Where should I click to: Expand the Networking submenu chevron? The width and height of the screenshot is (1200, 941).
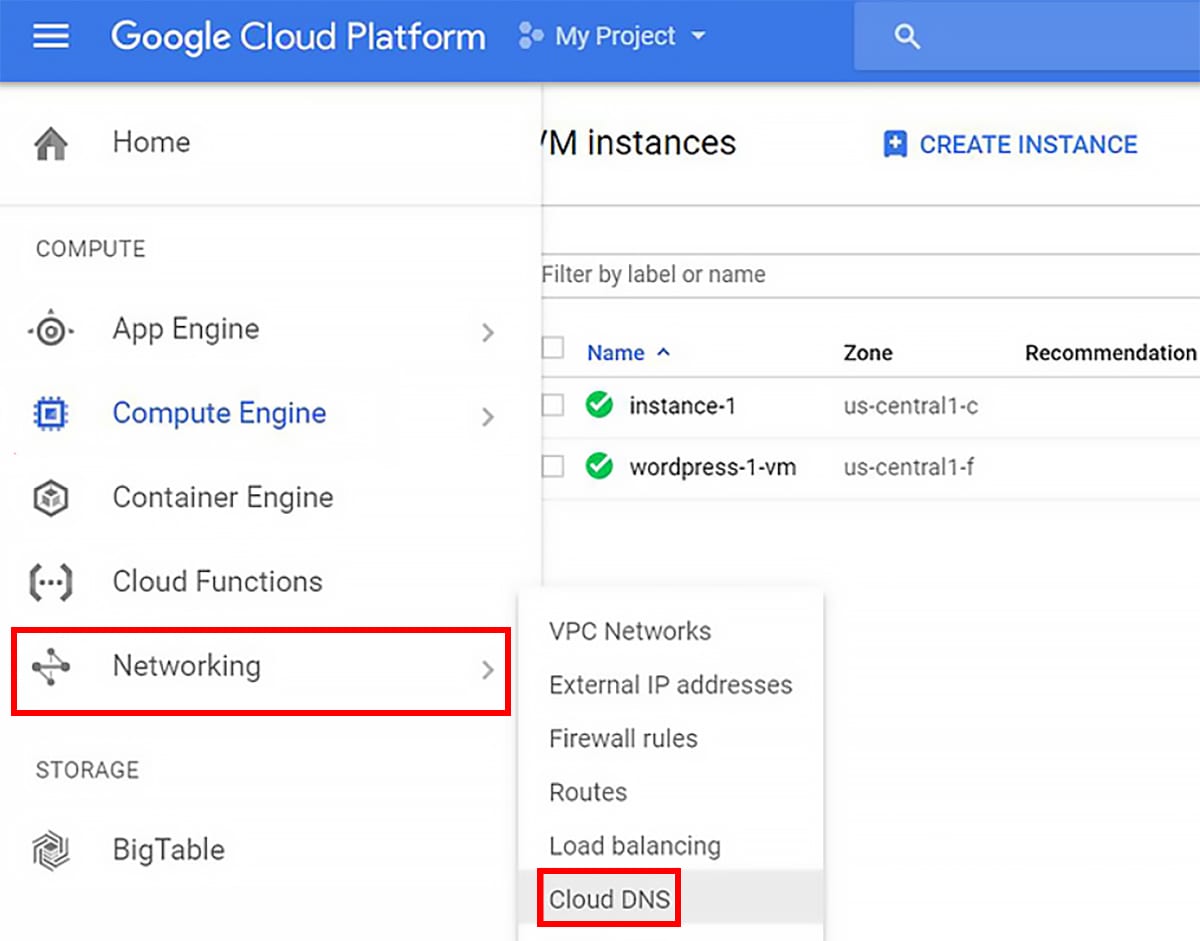[488, 669]
